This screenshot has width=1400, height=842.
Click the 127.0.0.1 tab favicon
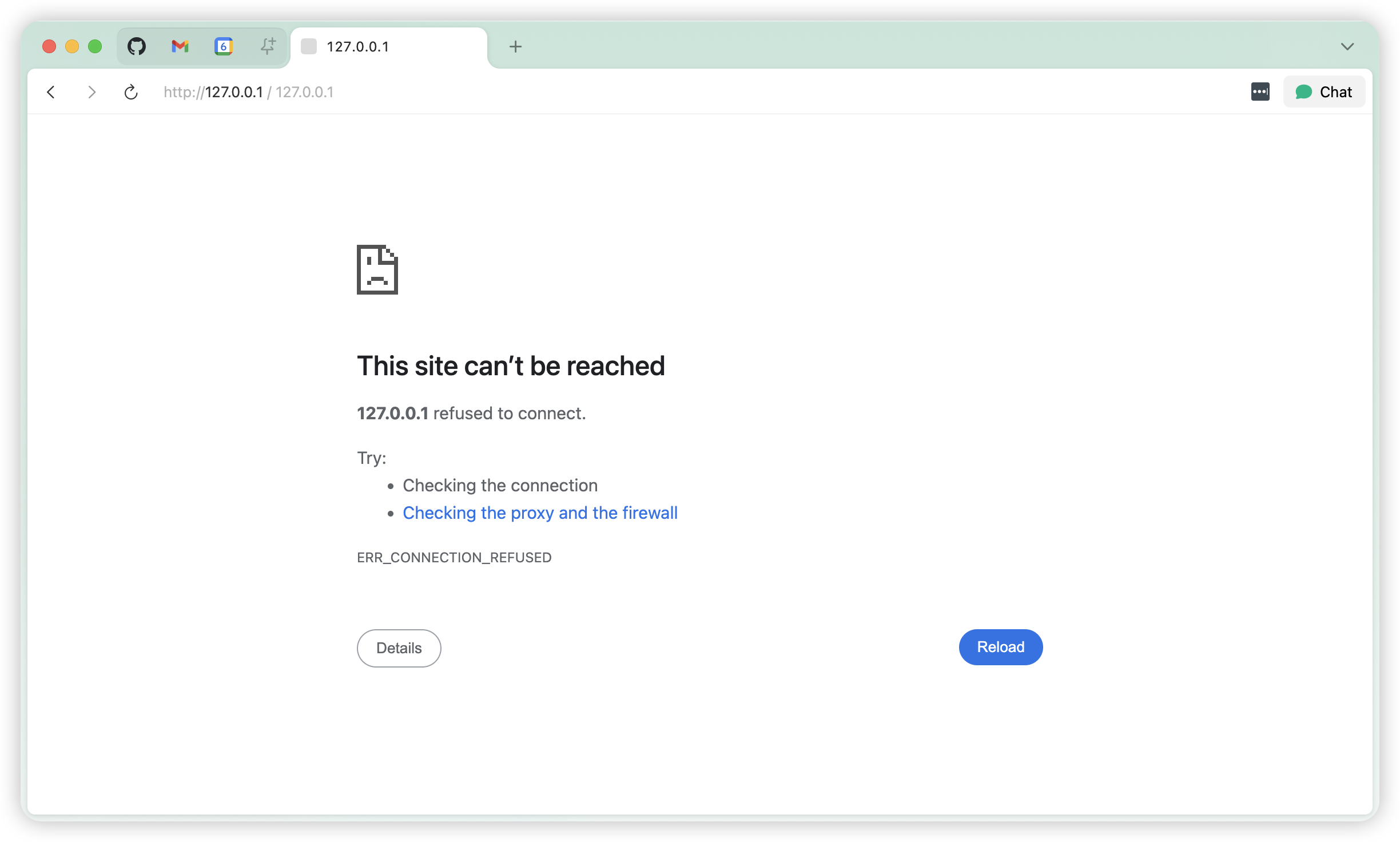[x=309, y=46]
